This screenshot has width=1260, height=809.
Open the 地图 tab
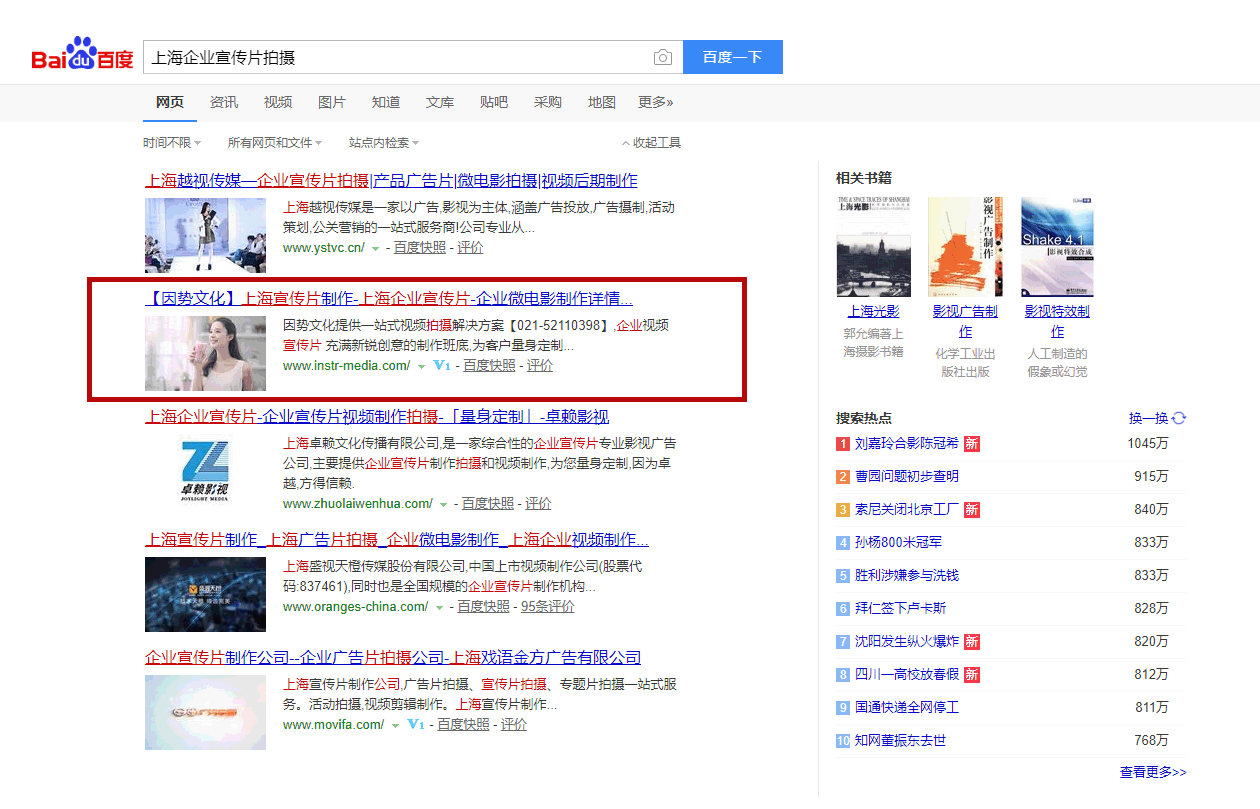[602, 102]
